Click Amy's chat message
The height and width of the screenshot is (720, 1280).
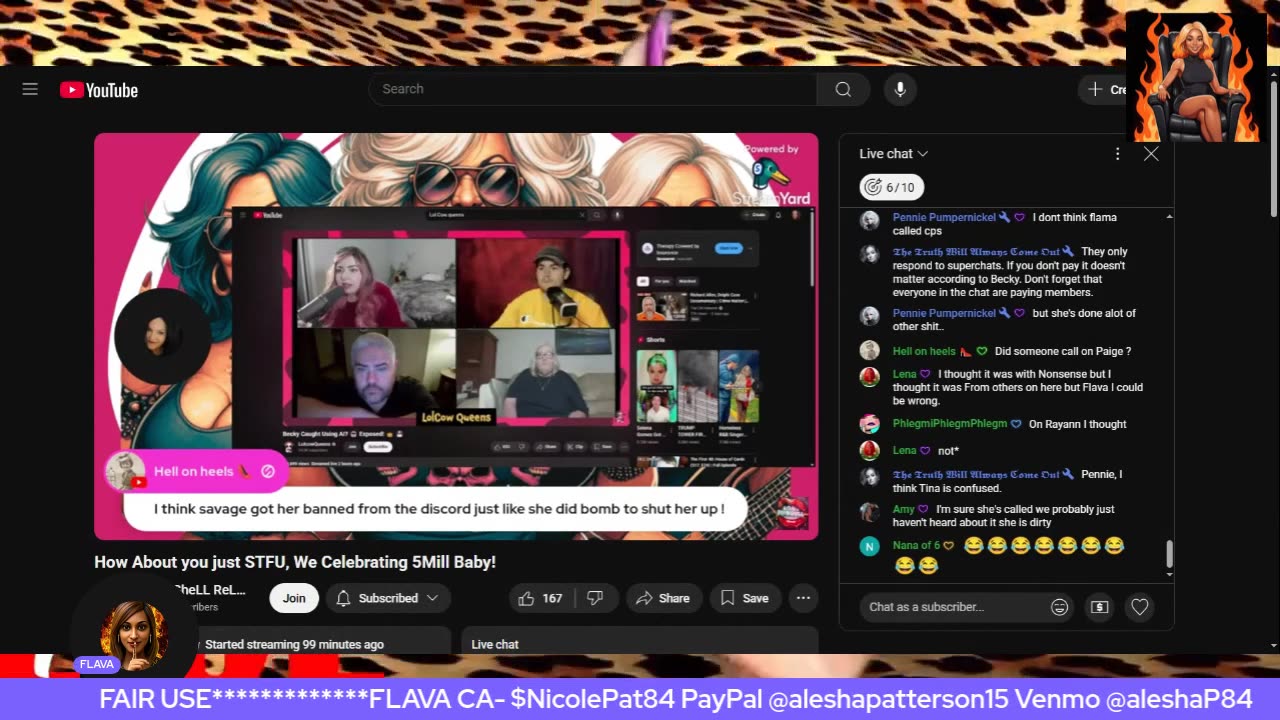pos(1003,516)
